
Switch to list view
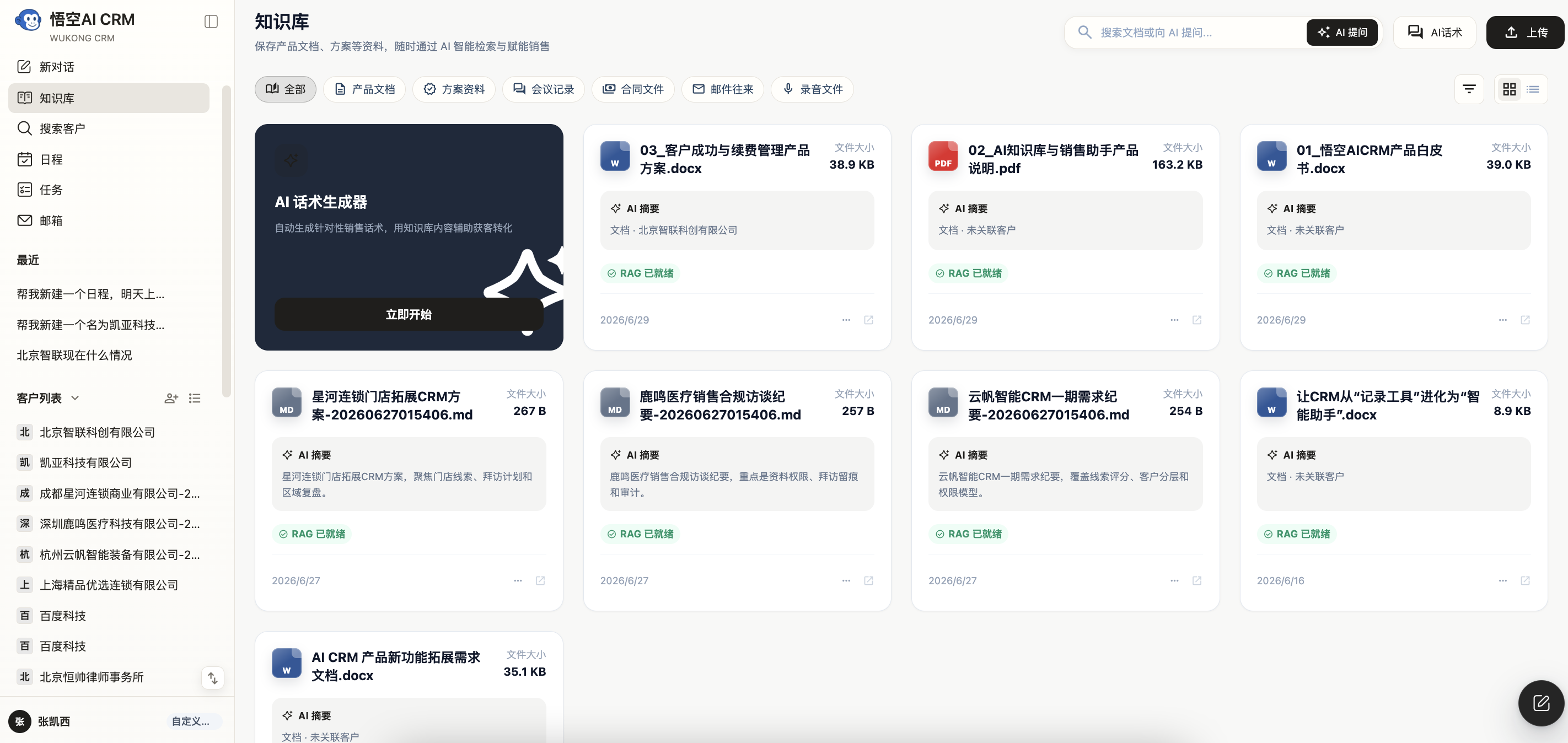coord(1533,89)
